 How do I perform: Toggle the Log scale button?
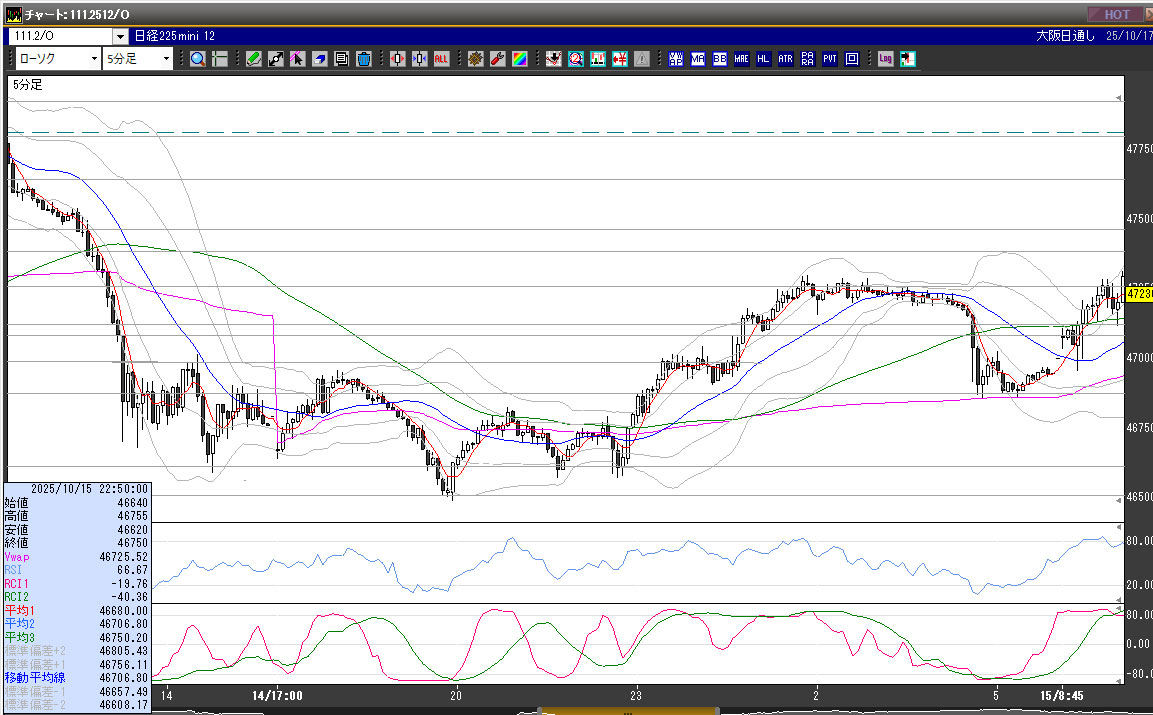pos(885,59)
